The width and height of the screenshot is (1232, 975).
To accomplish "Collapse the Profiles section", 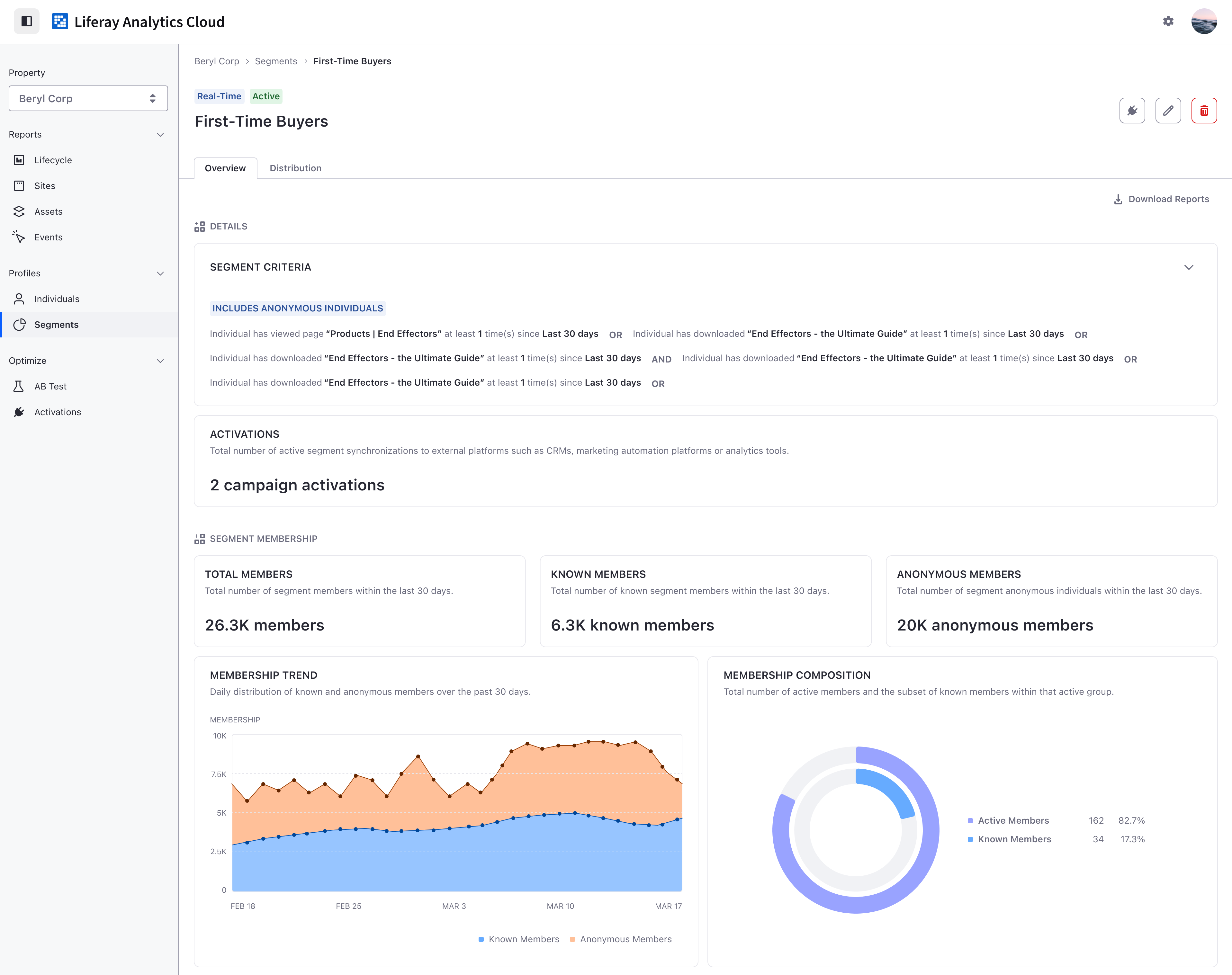I will (x=160, y=273).
